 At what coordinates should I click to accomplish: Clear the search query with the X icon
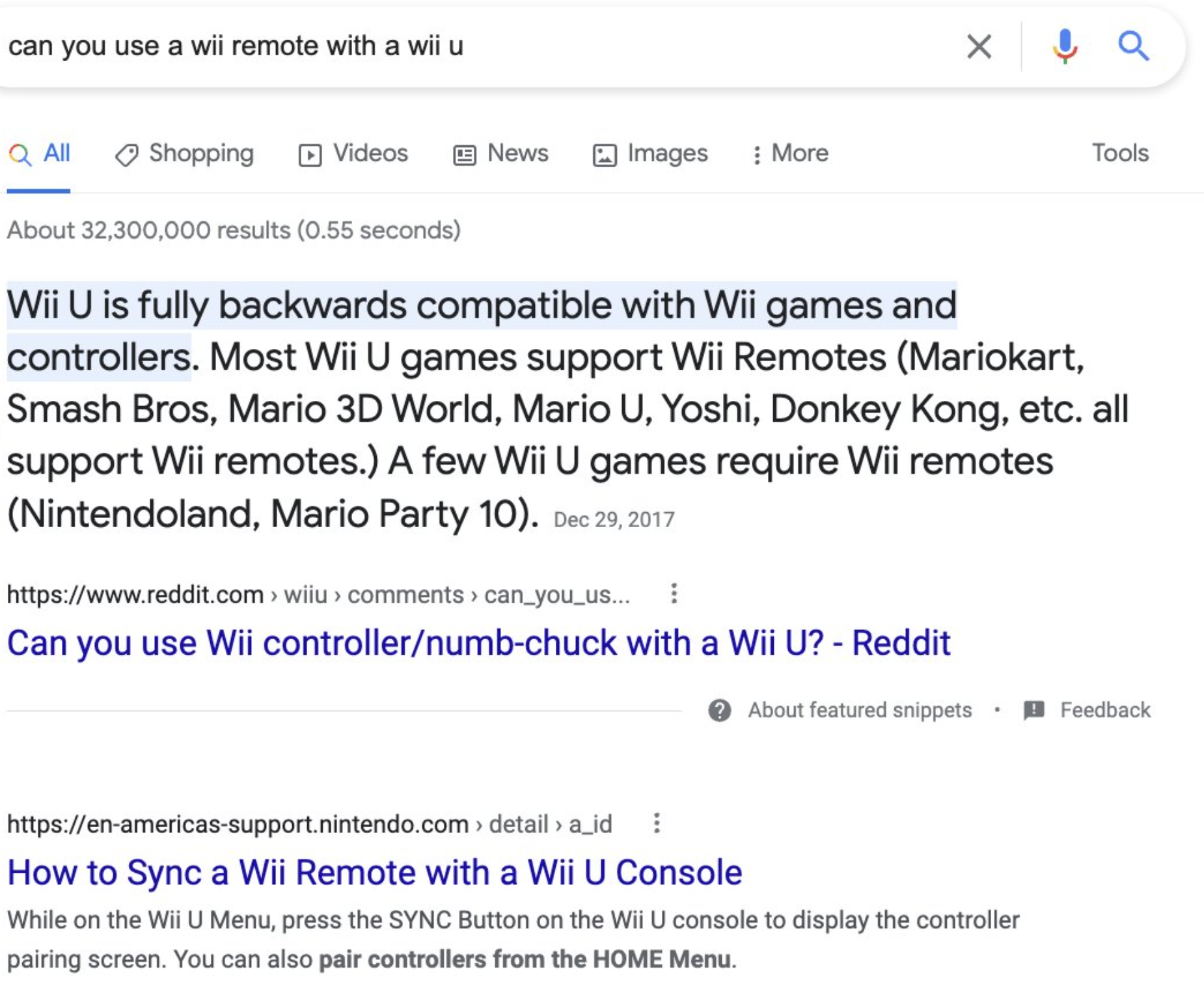979,46
